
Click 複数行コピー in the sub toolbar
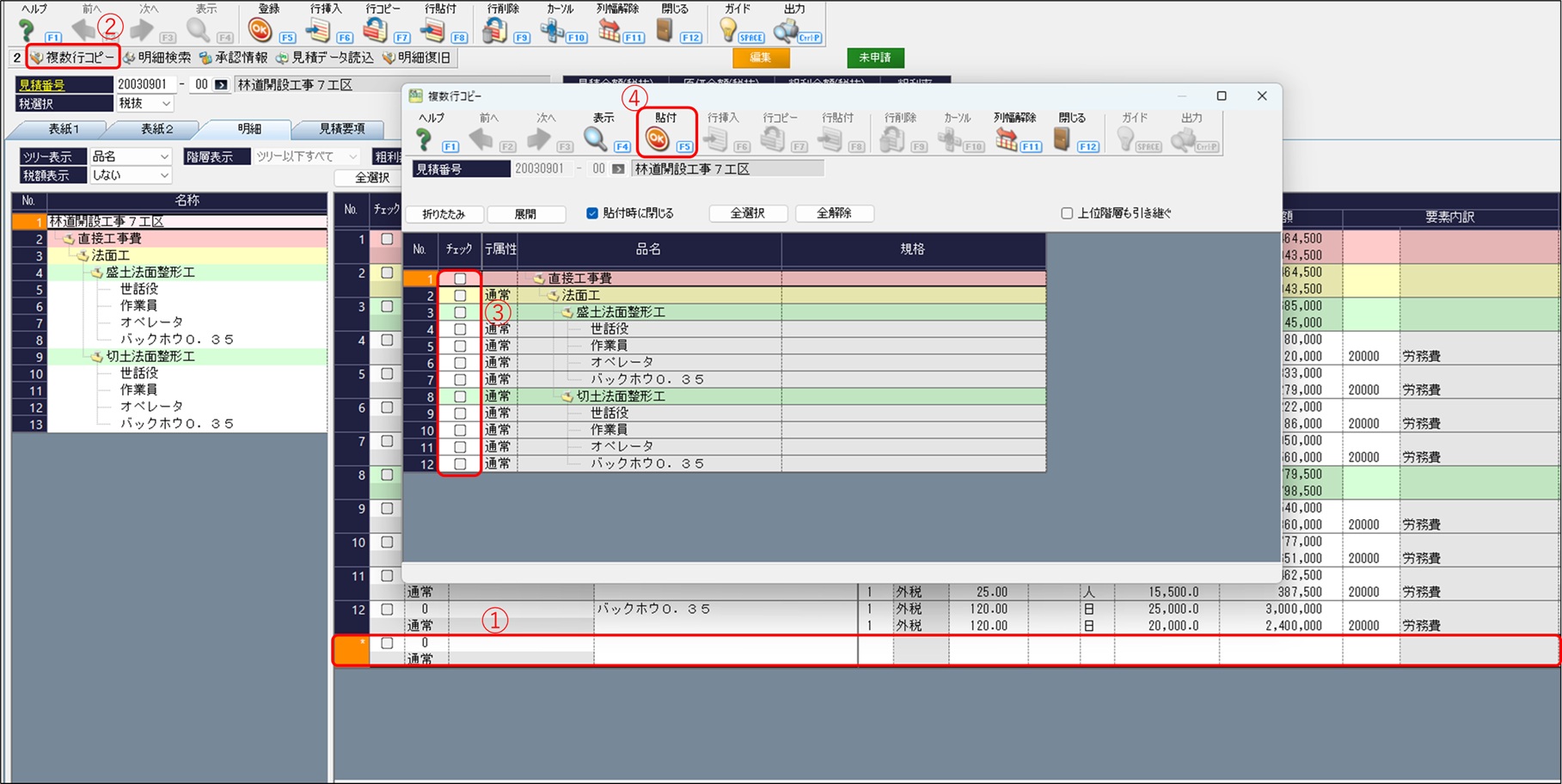[74, 58]
